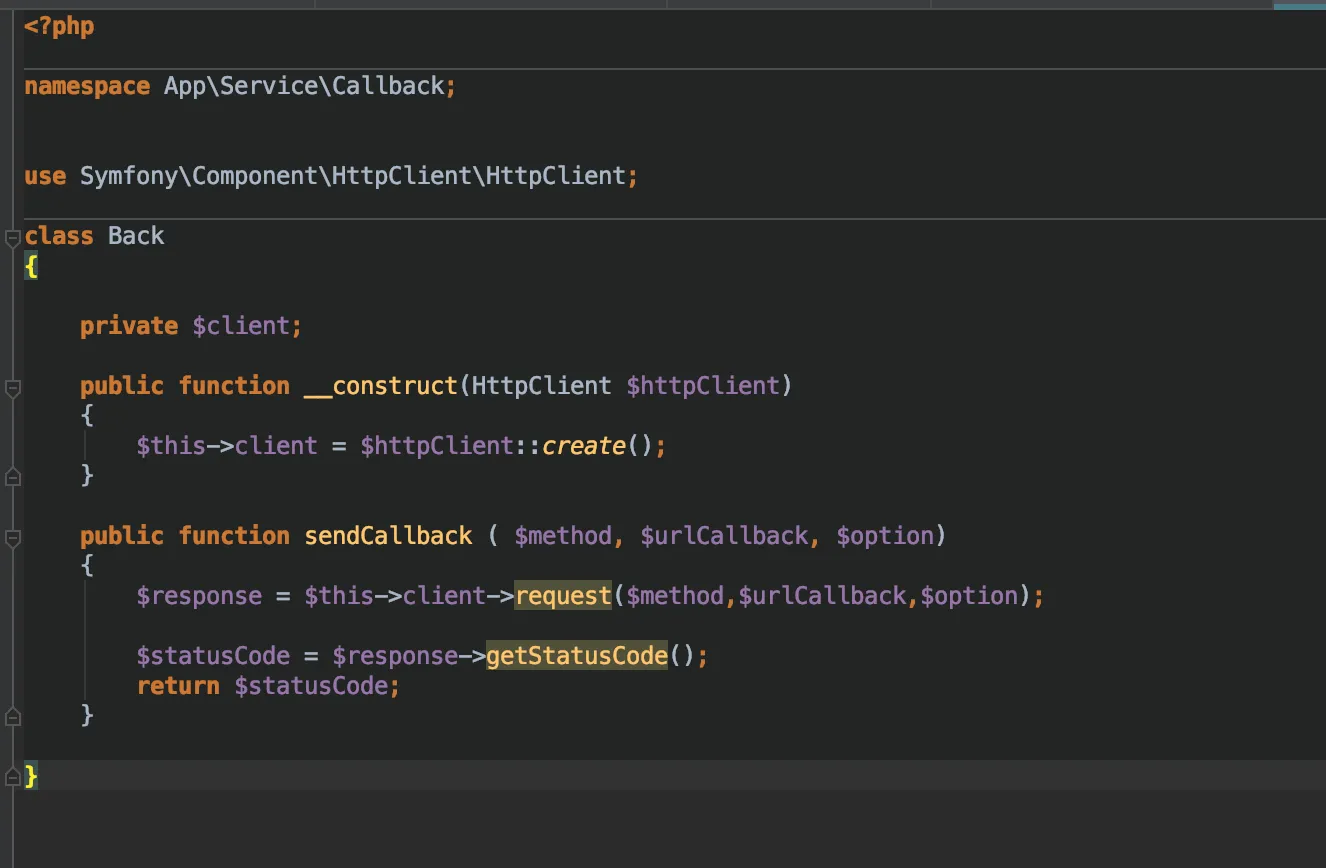Collapse the class Back fold marker in gutter
Screen dimensions: 1326x868
click(12, 238)
